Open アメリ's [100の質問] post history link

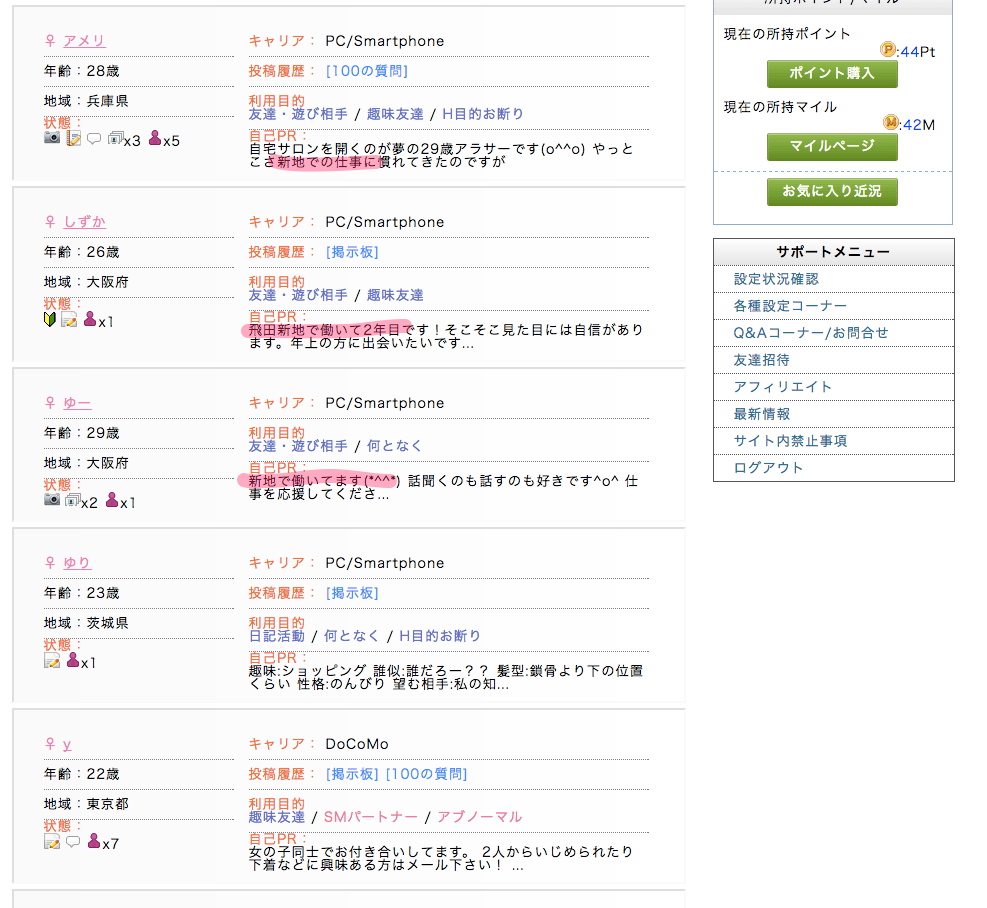(366, 71)
